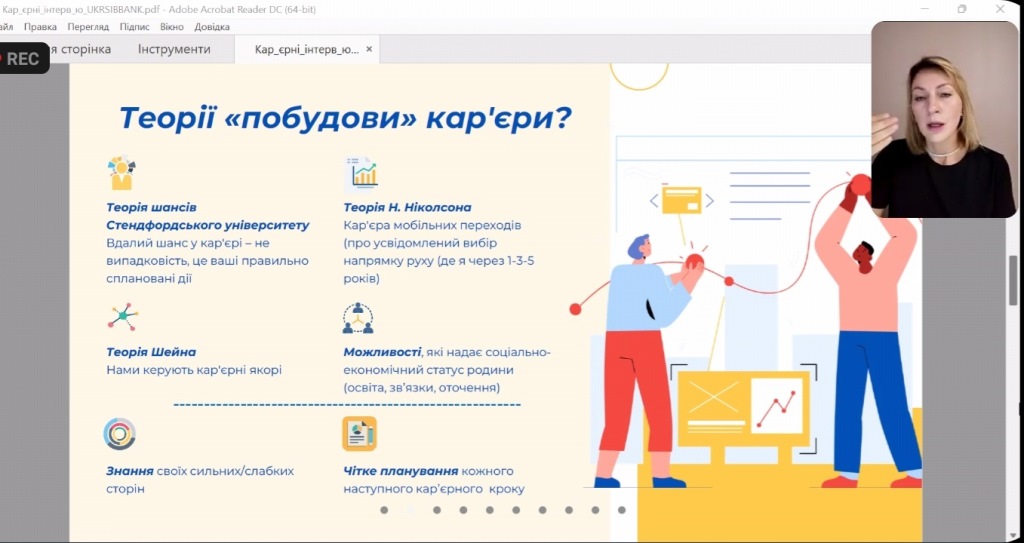Maximize the Acrobat Reader window

[962, 9]
